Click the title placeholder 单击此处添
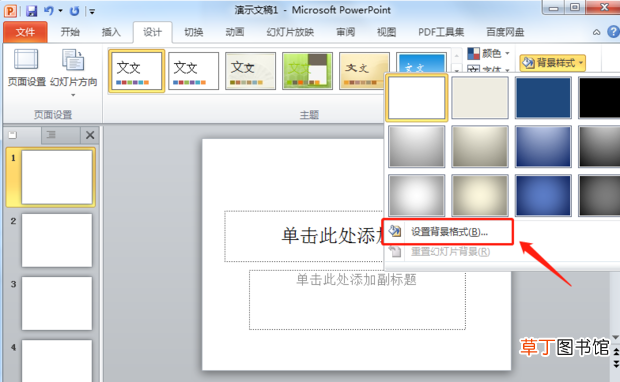Screen dimensions: 620x382 pos(304,236)
